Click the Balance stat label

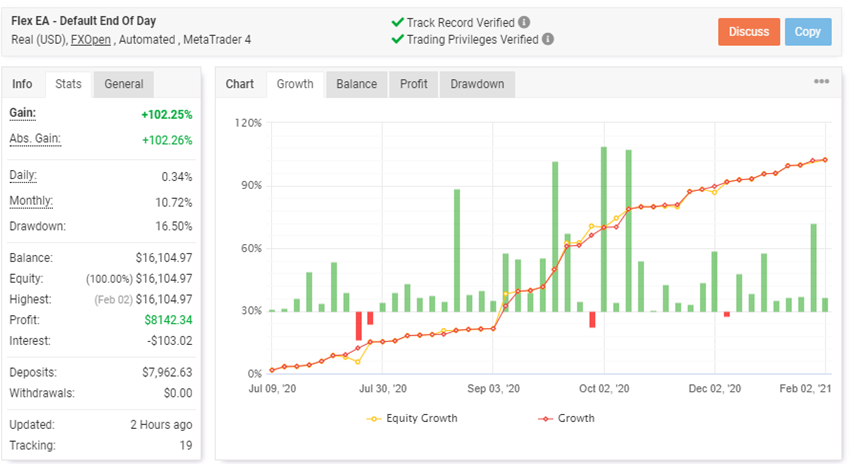pyautogui.click(x=31, y=258)
